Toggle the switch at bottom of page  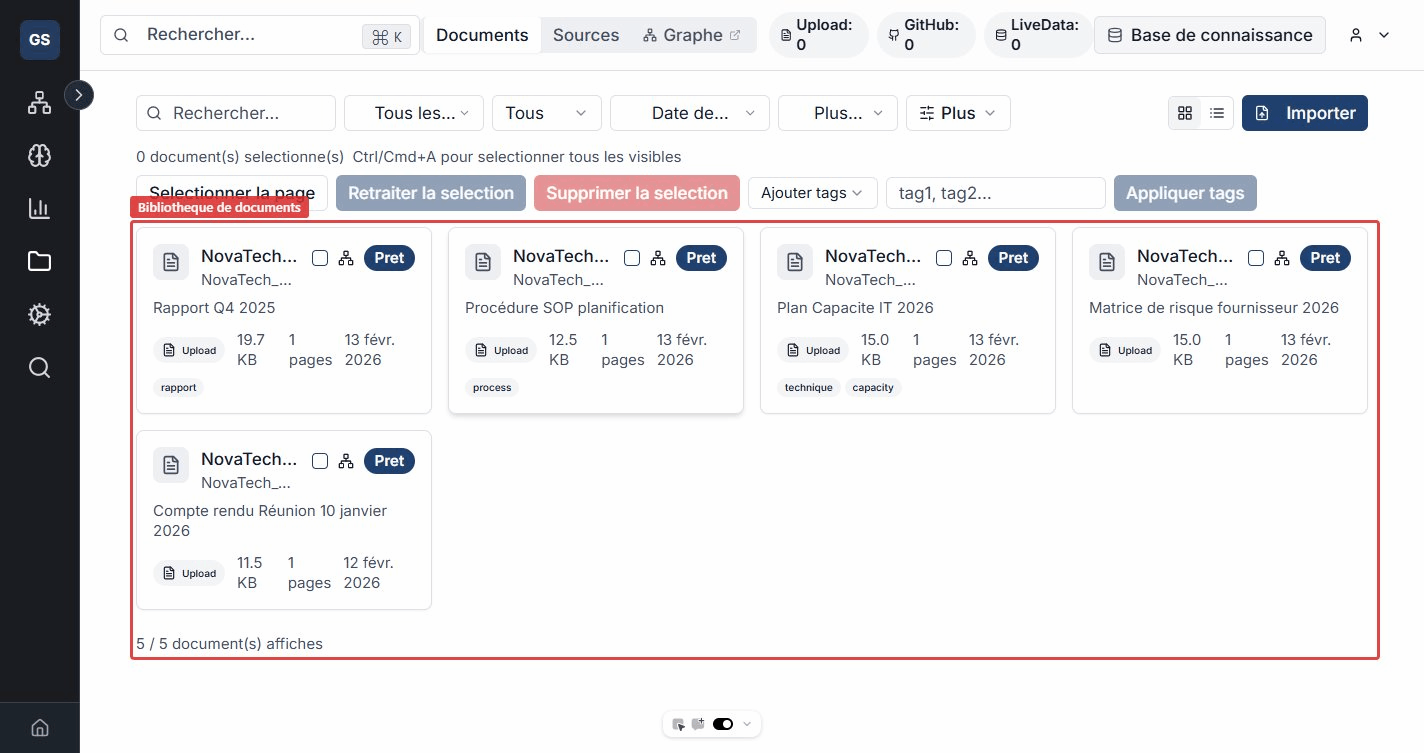(x=722, y=724)
